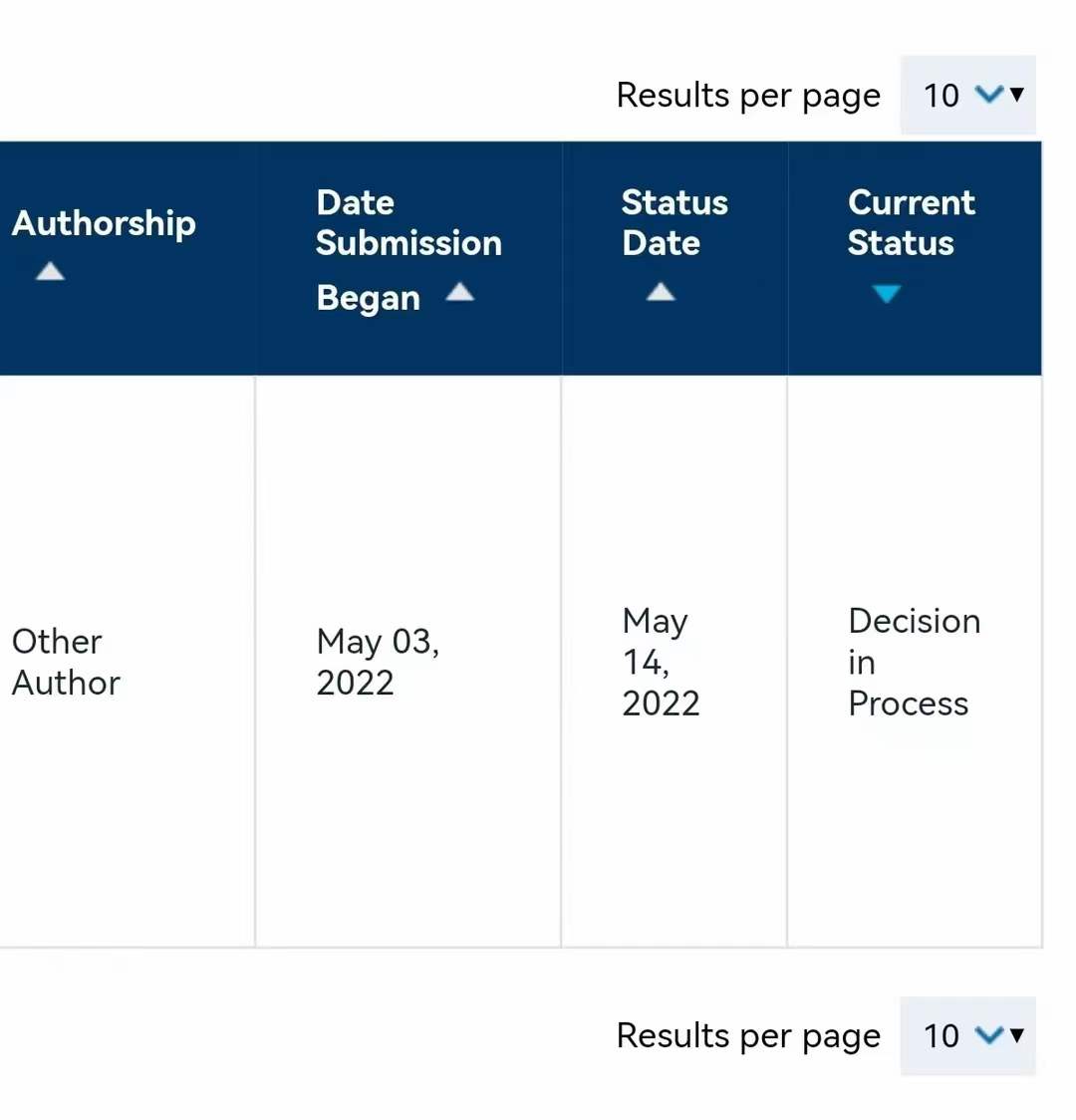Click the Status Date sort arrow
Screen dimensions: 1076x1120
tap(661, 291)
